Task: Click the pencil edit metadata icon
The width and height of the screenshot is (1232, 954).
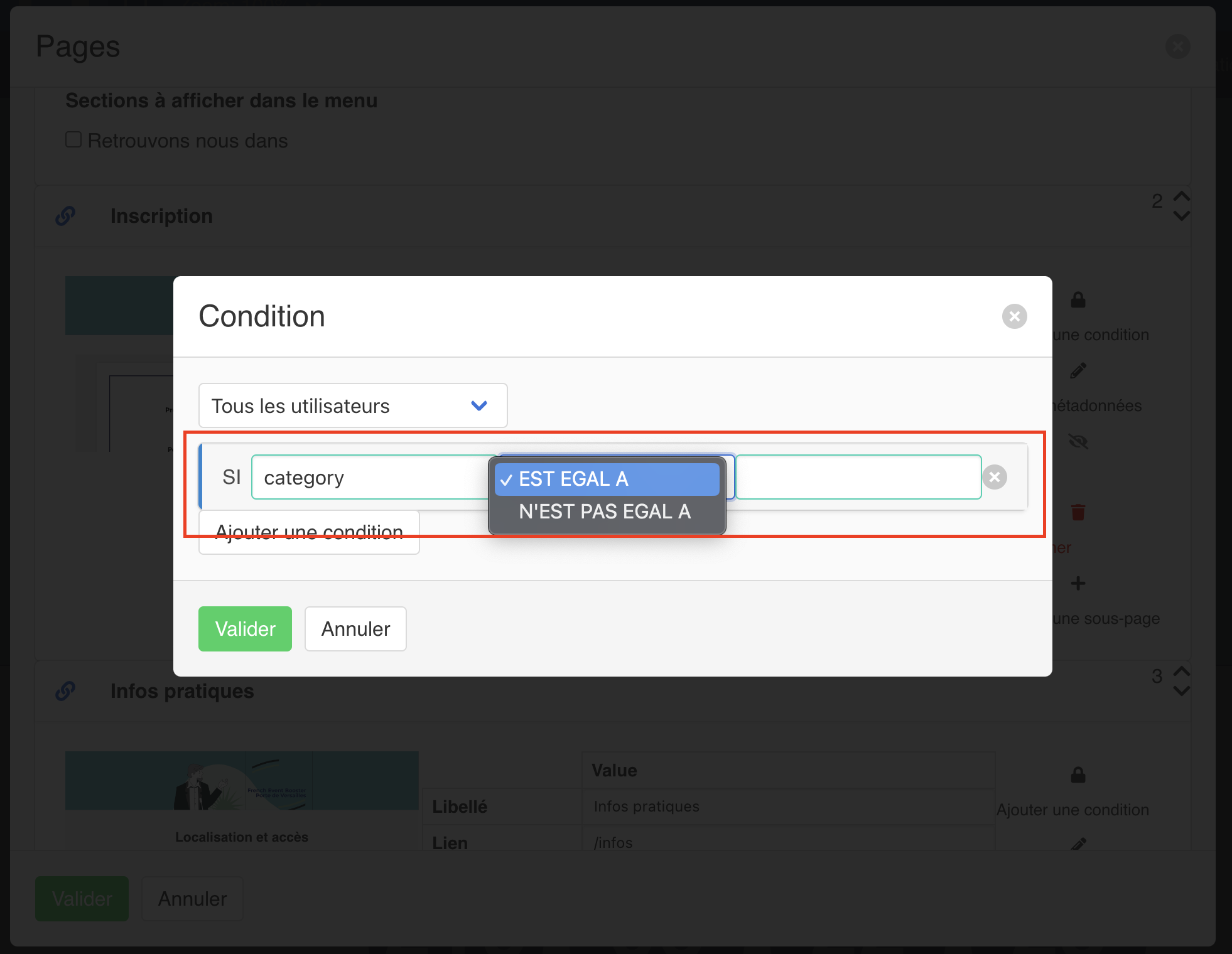Action: click(1078, 371)
